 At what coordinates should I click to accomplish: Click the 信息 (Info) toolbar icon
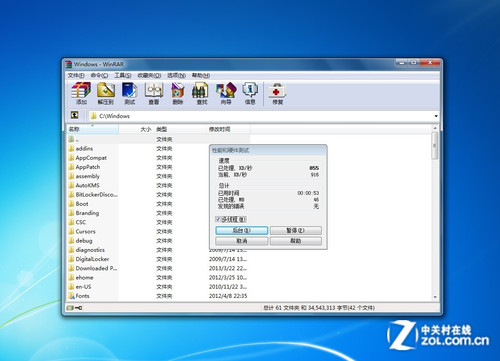[250, 93]
